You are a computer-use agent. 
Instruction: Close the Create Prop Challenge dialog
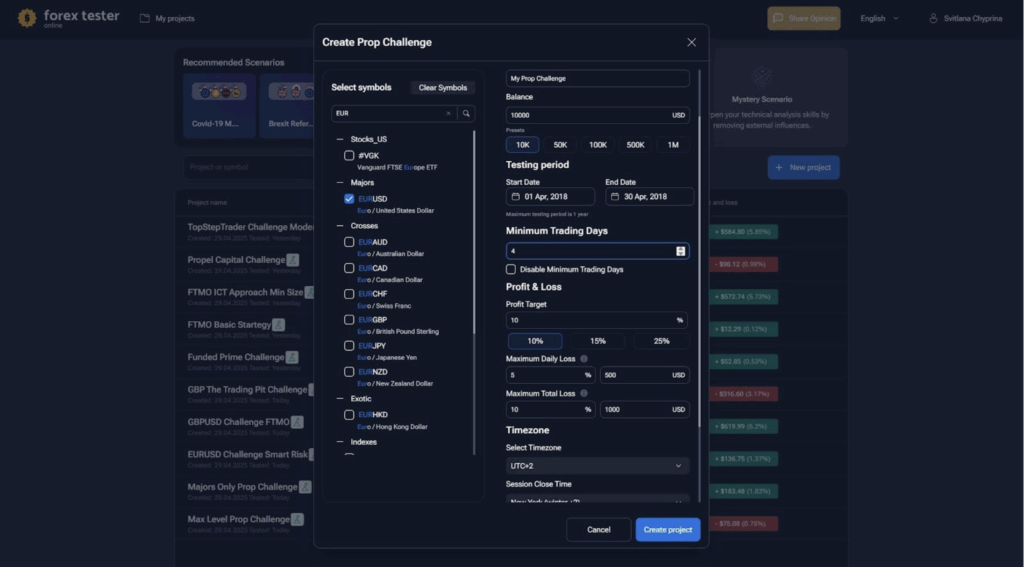(x=692, y=42)
